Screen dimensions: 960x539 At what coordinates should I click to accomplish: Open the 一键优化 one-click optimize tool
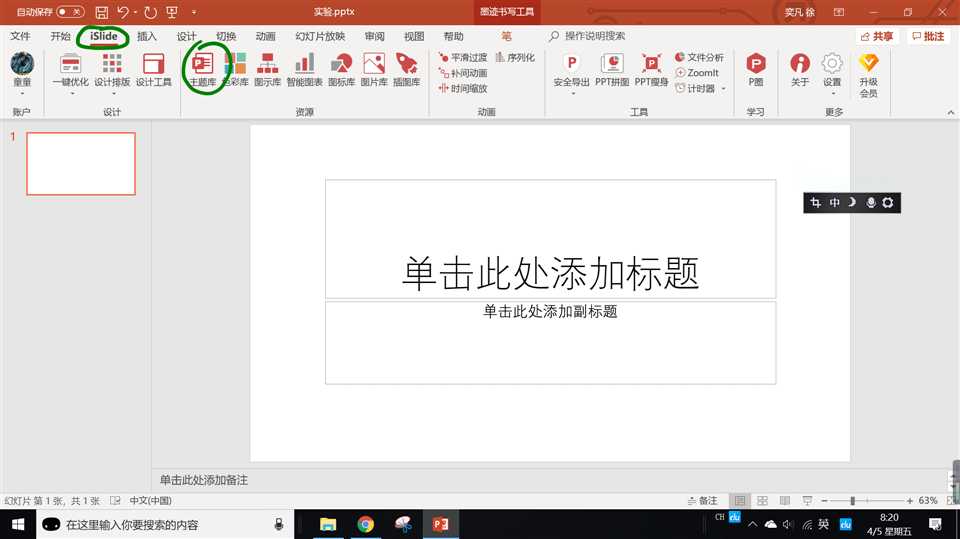pyautogui.click(x=70, y=70)
